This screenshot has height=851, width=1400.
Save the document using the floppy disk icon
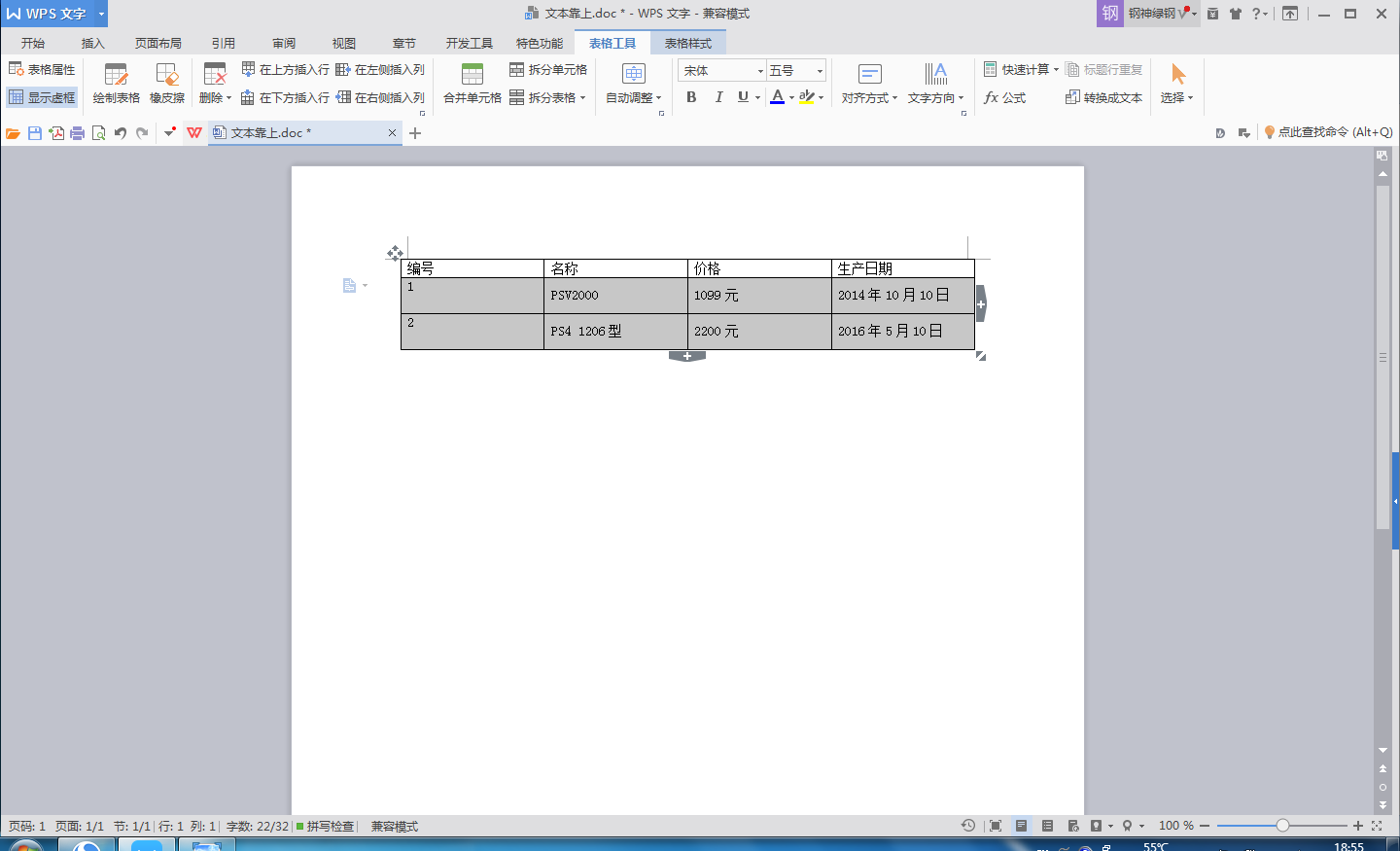[35, 133]
